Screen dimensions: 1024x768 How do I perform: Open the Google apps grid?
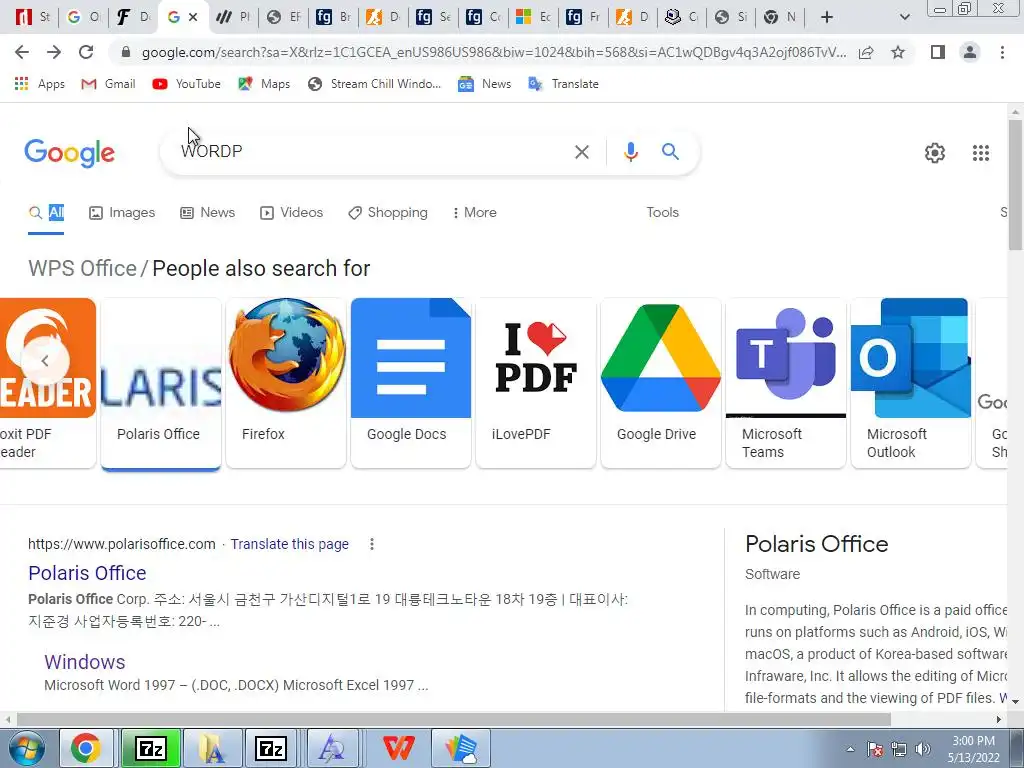pyautogui.click(x=980, y=153)
